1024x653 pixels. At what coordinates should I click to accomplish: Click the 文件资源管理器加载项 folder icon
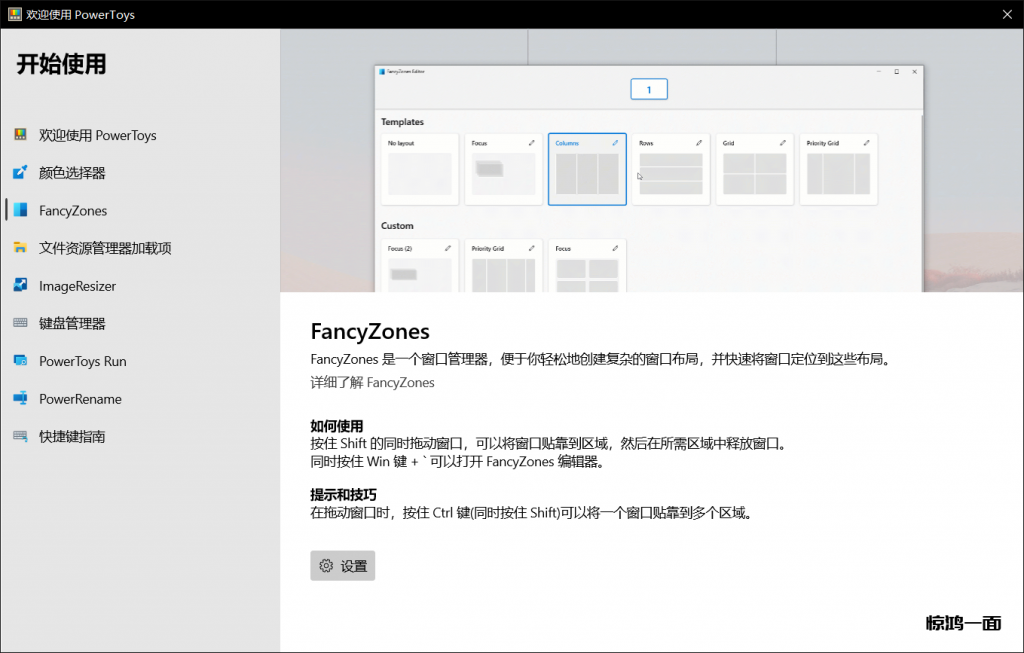tap(20, 248)
